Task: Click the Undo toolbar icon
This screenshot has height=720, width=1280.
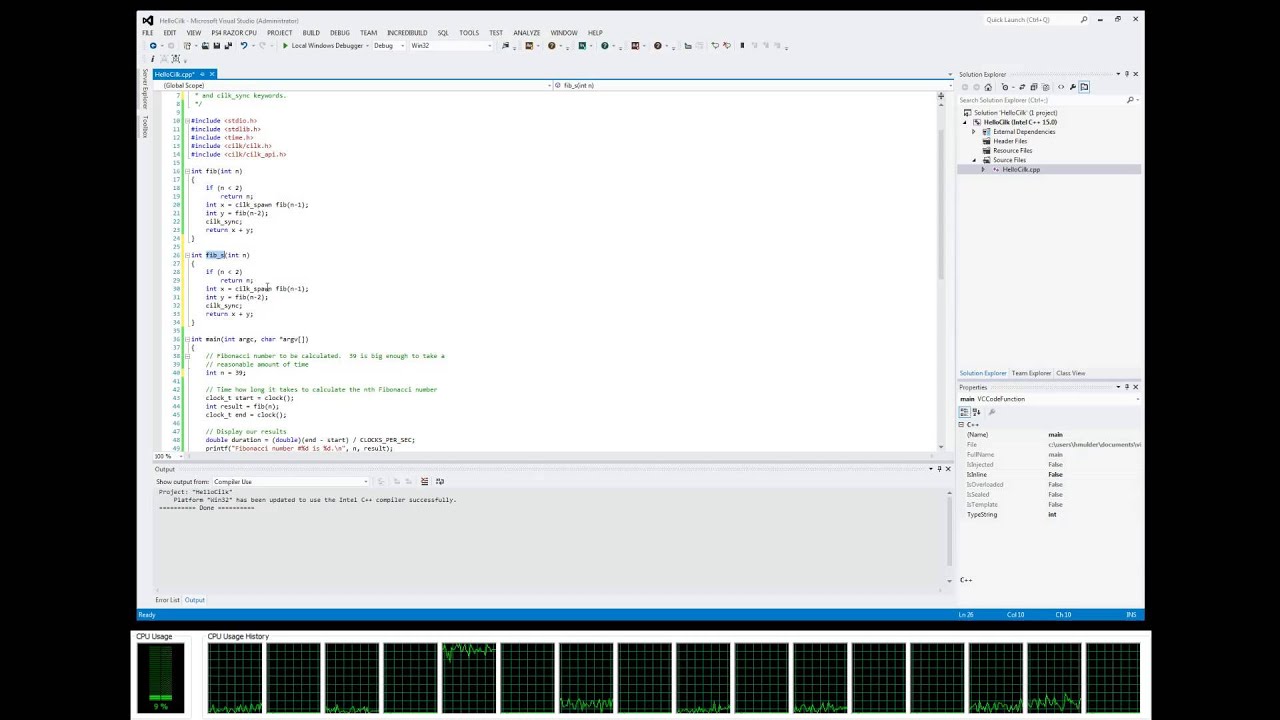Action: 243,46
